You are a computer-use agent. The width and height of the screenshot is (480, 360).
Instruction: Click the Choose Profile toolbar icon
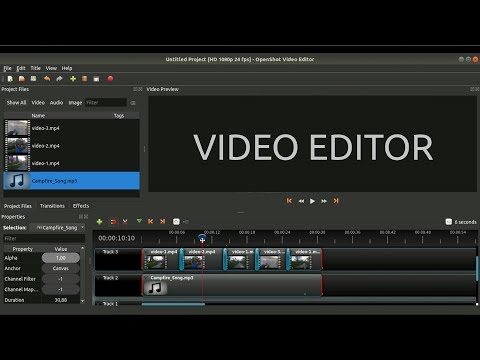tap(84, 79)
